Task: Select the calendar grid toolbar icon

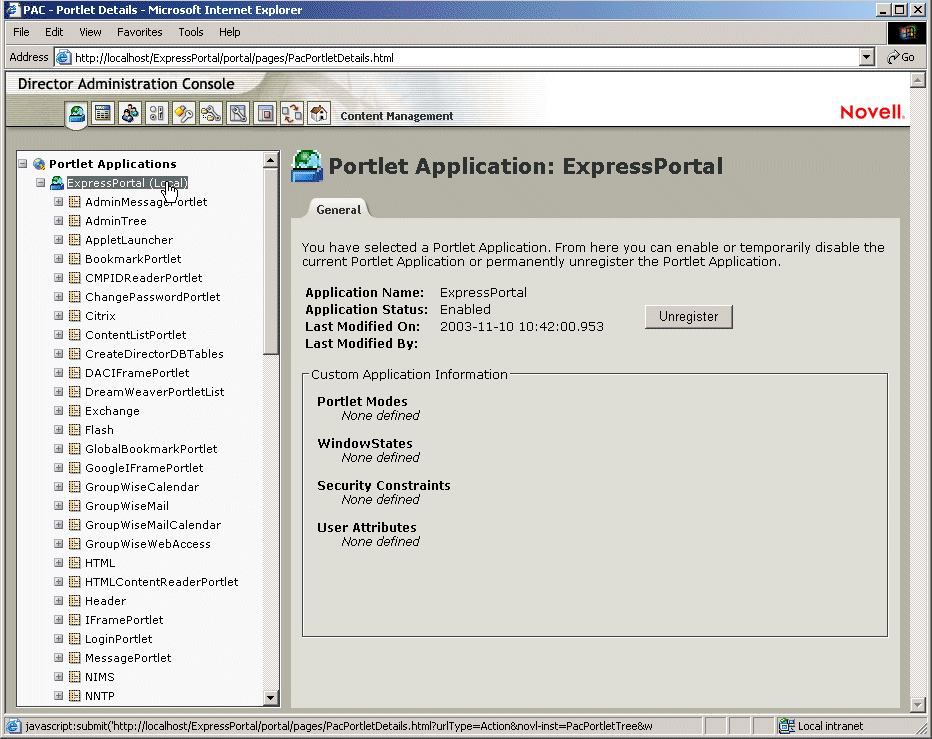Action: point(102,114)
